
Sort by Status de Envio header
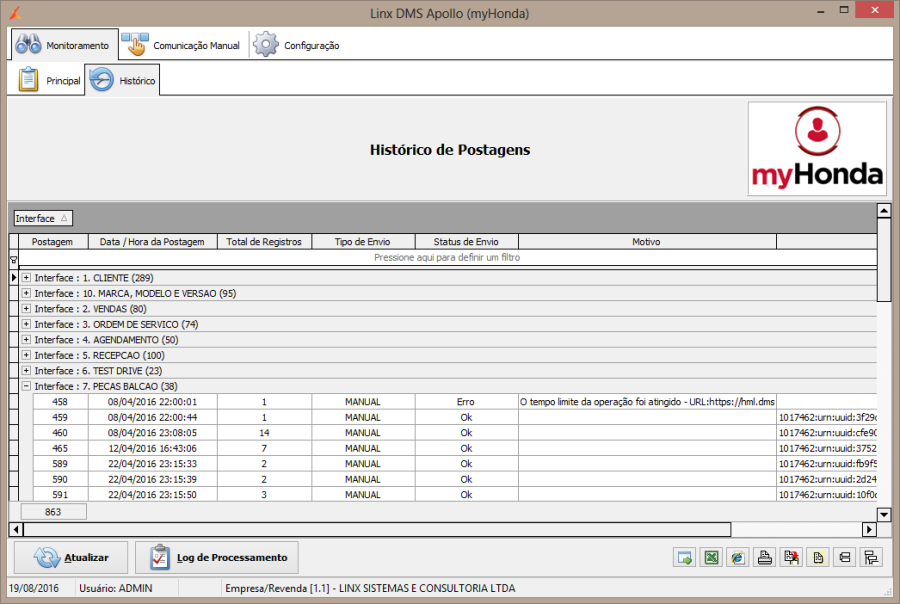(466, 242)
